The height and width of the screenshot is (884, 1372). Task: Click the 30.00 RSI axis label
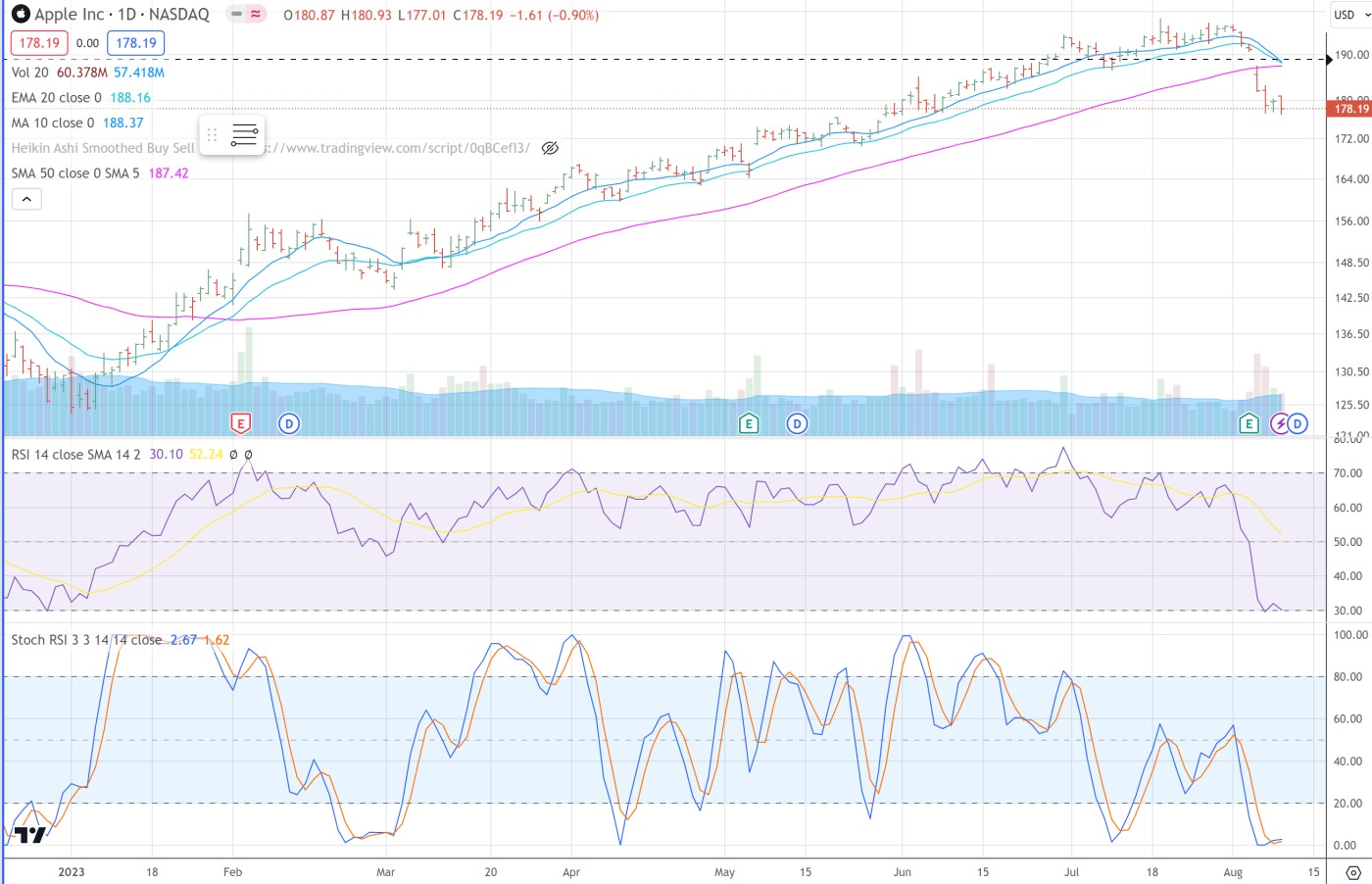pyautogui.click(x=1348, y=611)
